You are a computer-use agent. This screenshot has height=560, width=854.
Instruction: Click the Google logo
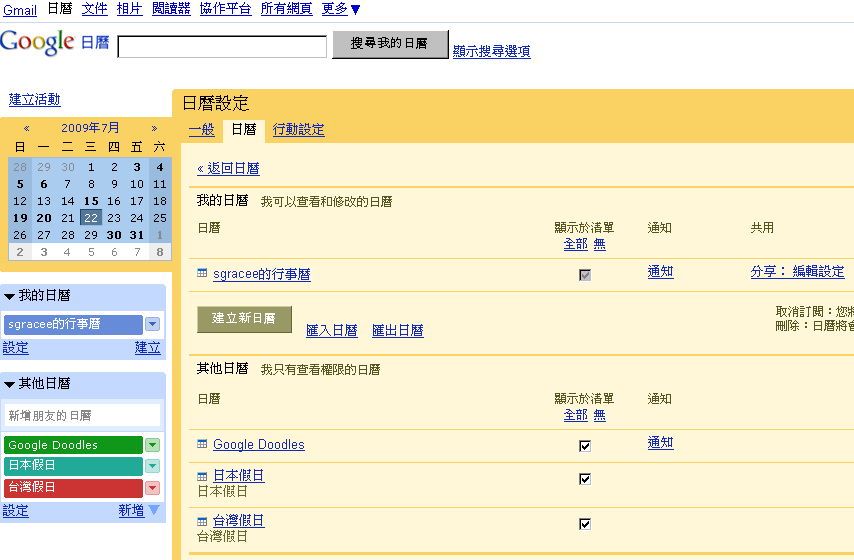pyautogui.click(x=37, y=42)
